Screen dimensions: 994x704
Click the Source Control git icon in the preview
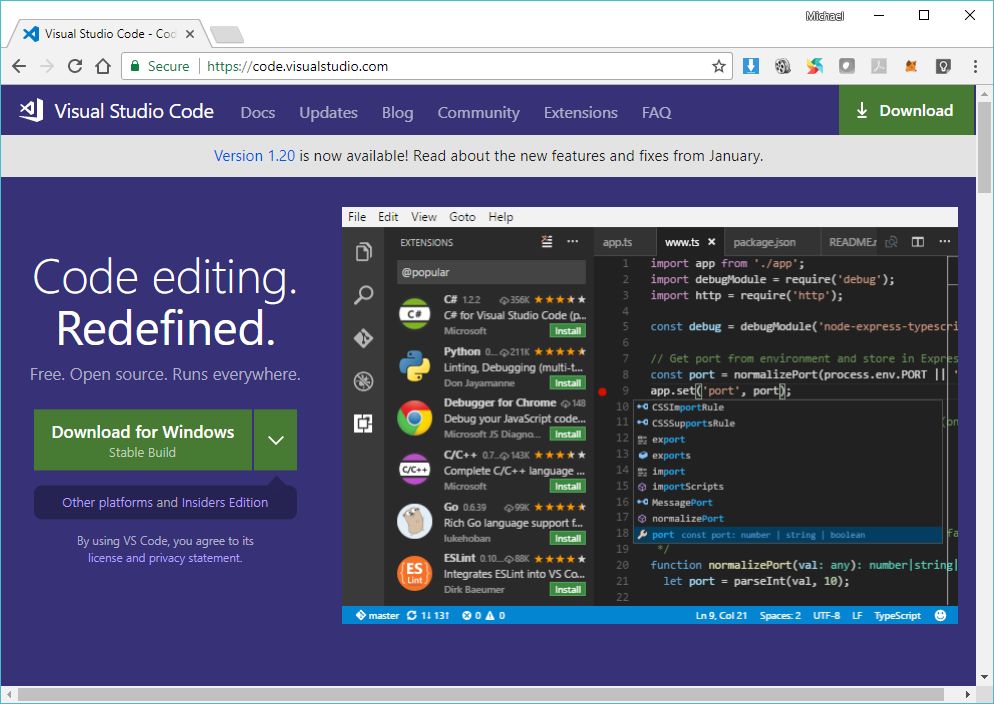tap(363, 338)
